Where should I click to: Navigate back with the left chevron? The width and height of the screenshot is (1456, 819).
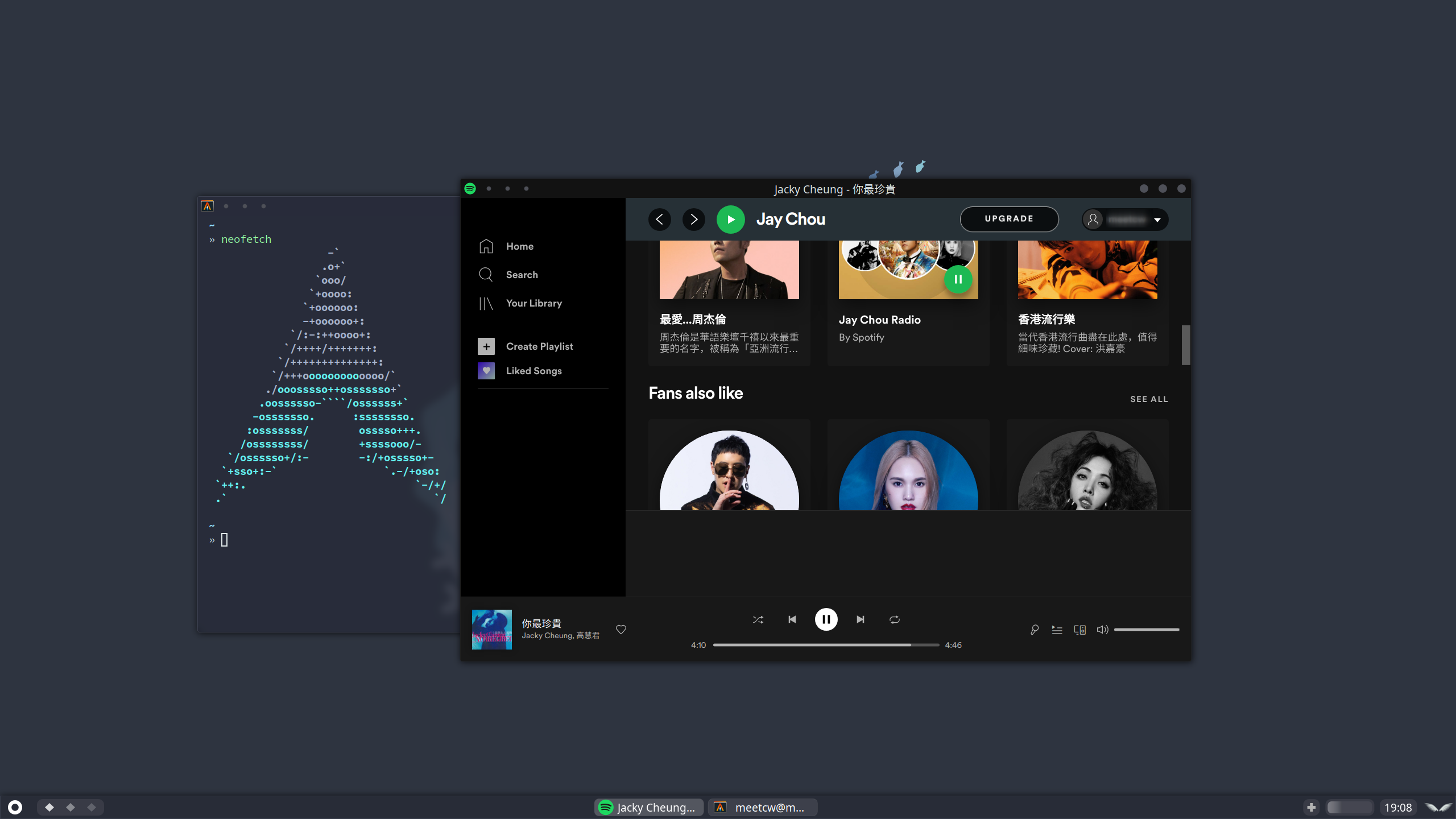(x=660, y=220)
